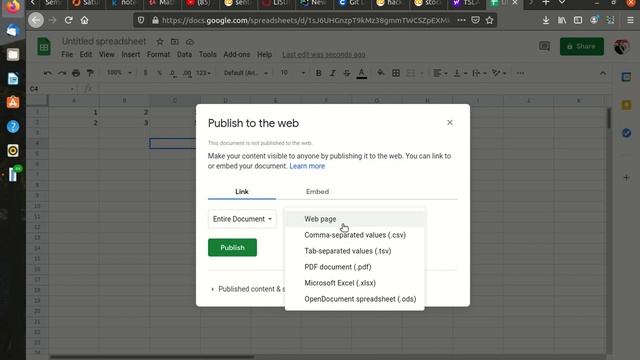Open the zoom 100% dropdown
The height and width of the screenshot is (360, 640).
(119, 73)
